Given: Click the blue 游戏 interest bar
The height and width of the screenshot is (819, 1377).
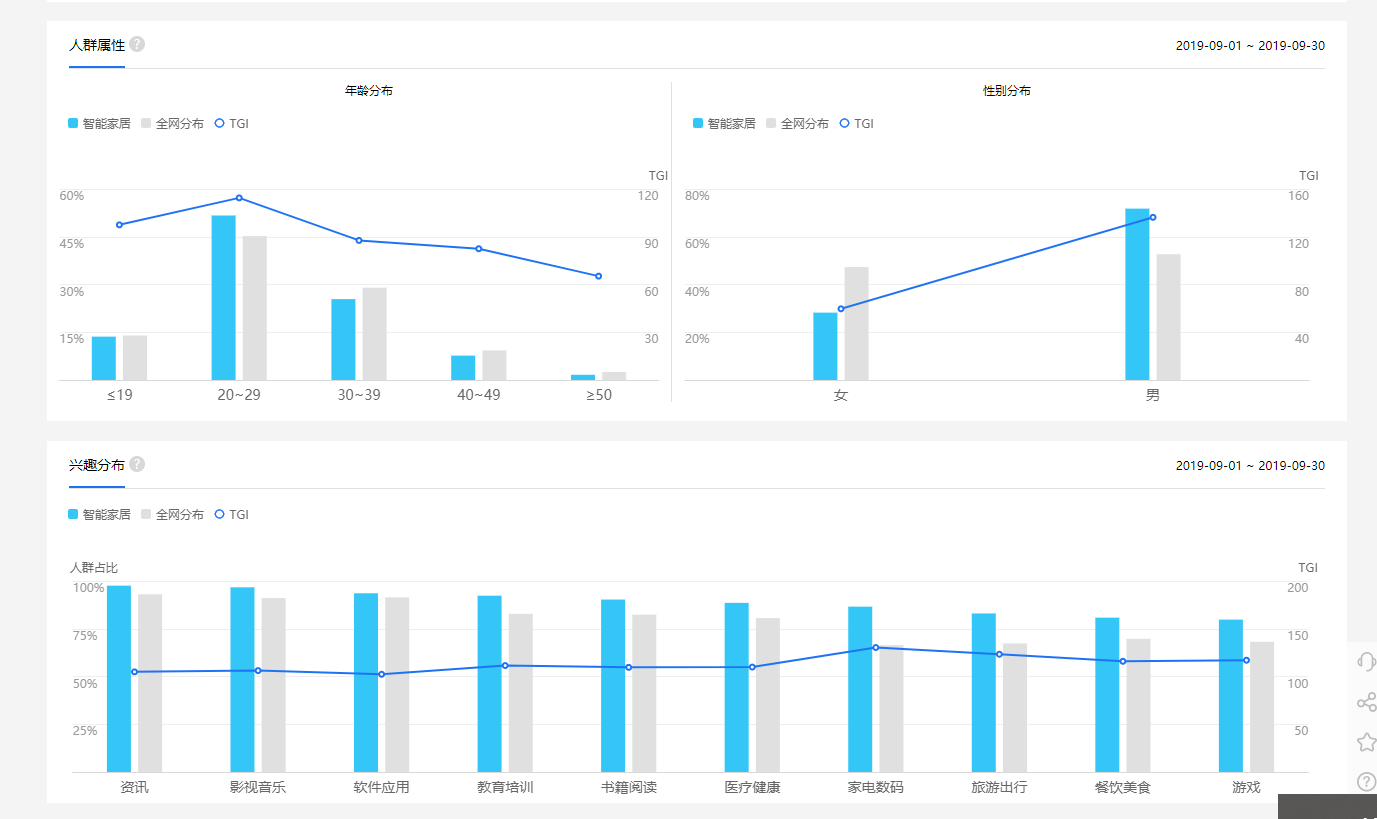Looking at the screenshot, I should coord(1231,696).
